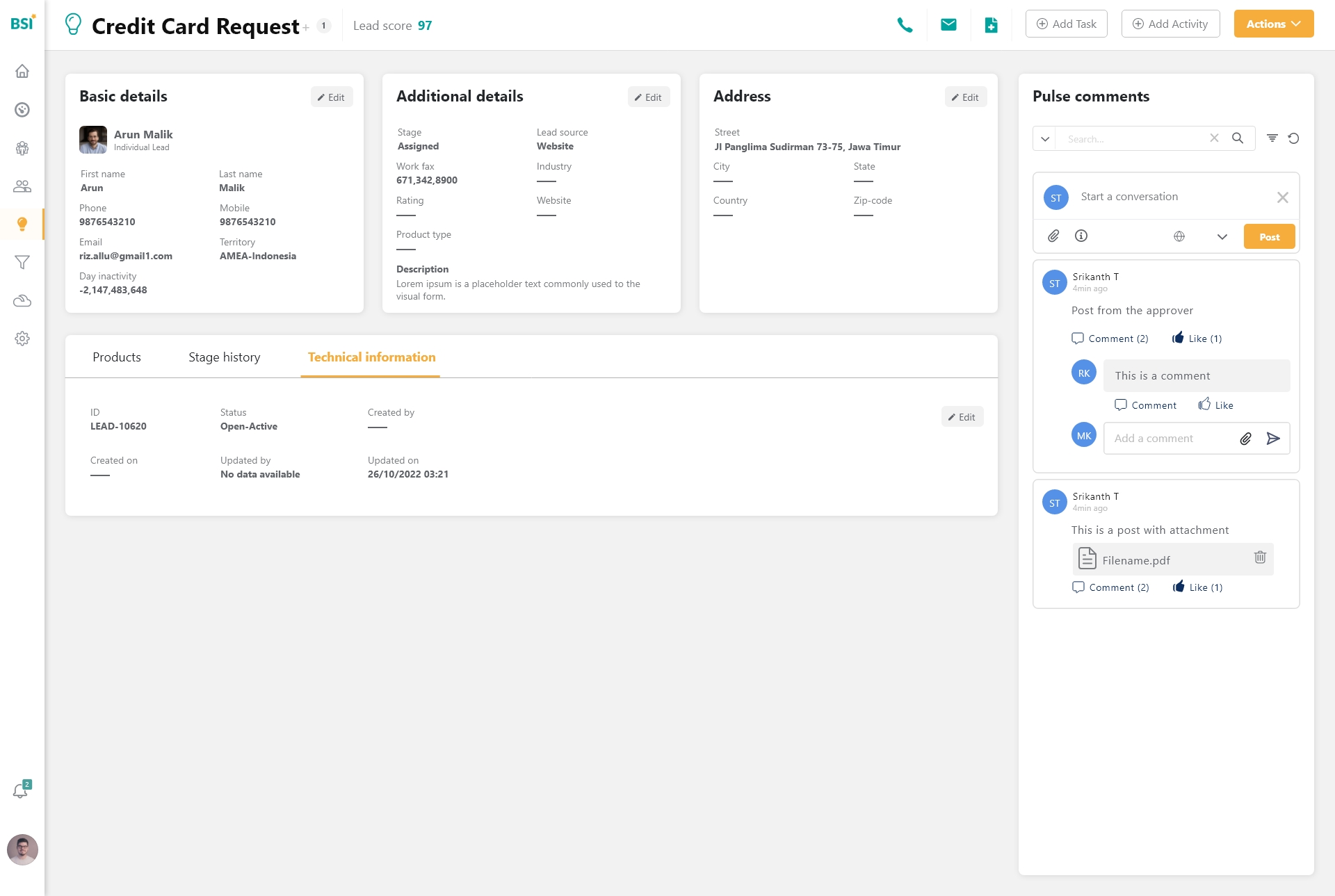This screenshot has width=1335, height=896.
Task: Click the email envelope icon in header
Action: pyautogui.click(x=948, y=25)
